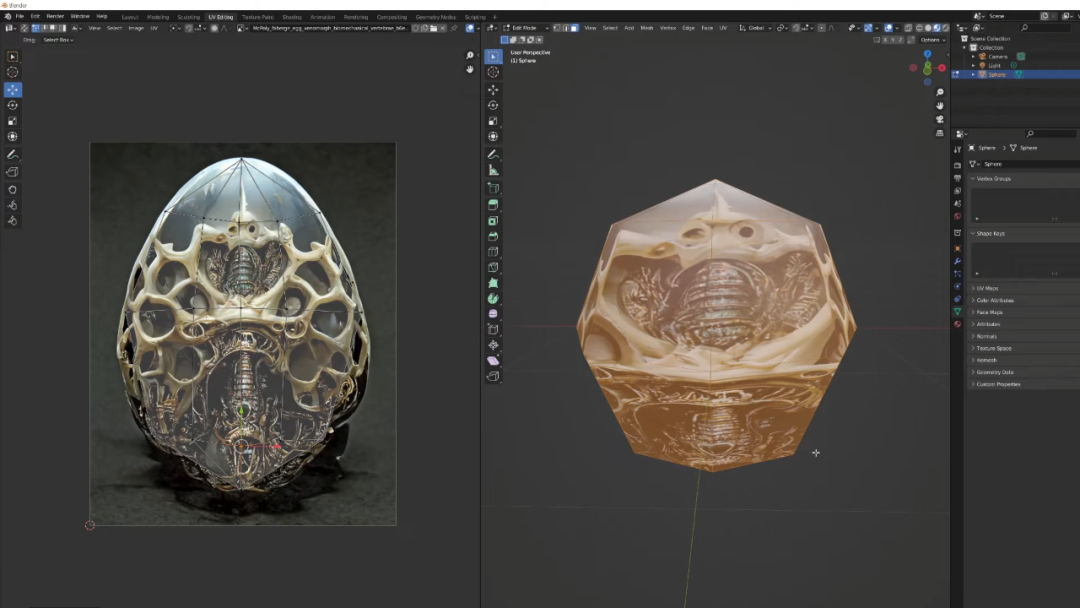Expand the Geometry Data panel

(994, 372)
